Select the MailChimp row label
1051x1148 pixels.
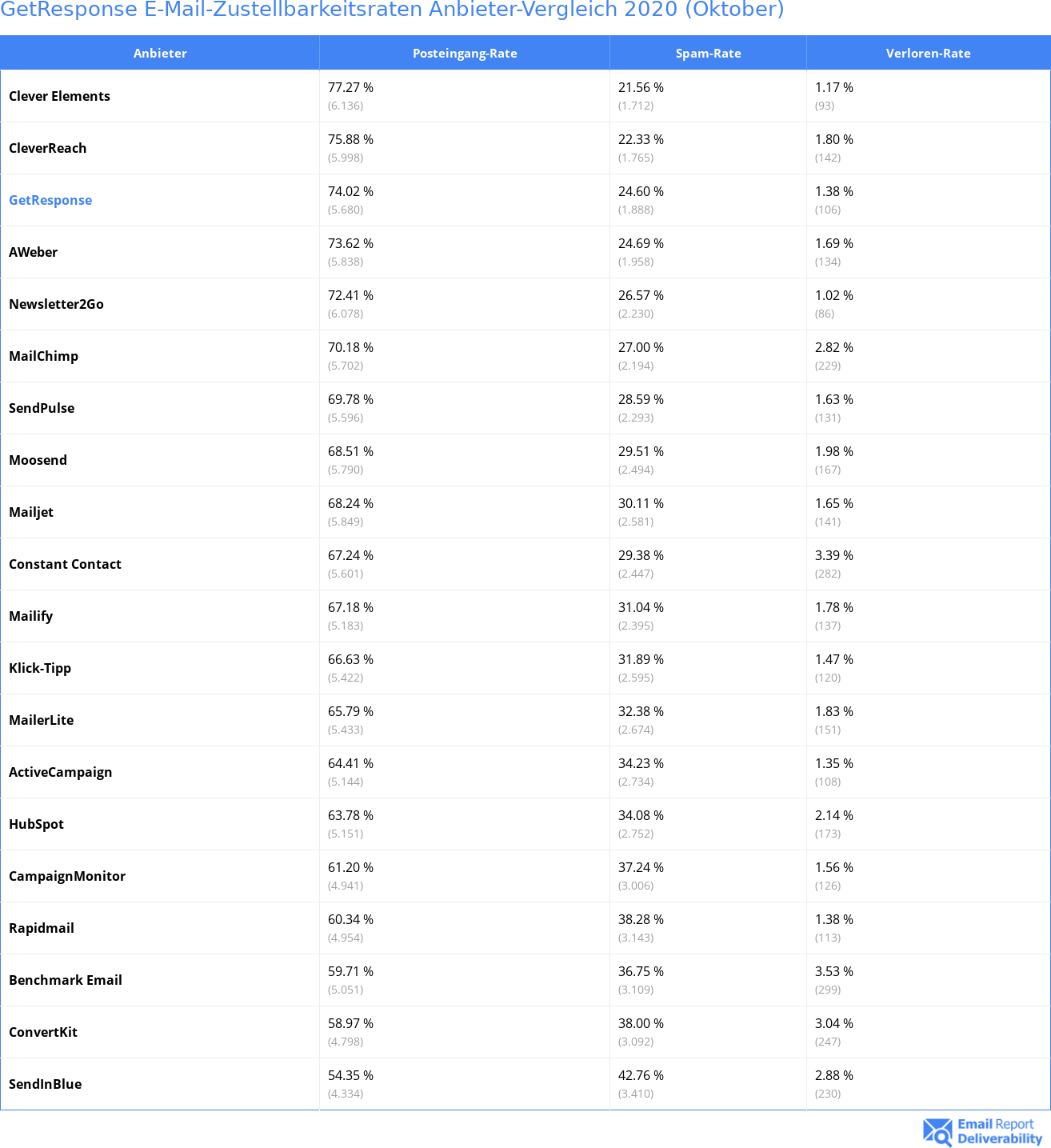coord(43,356)
